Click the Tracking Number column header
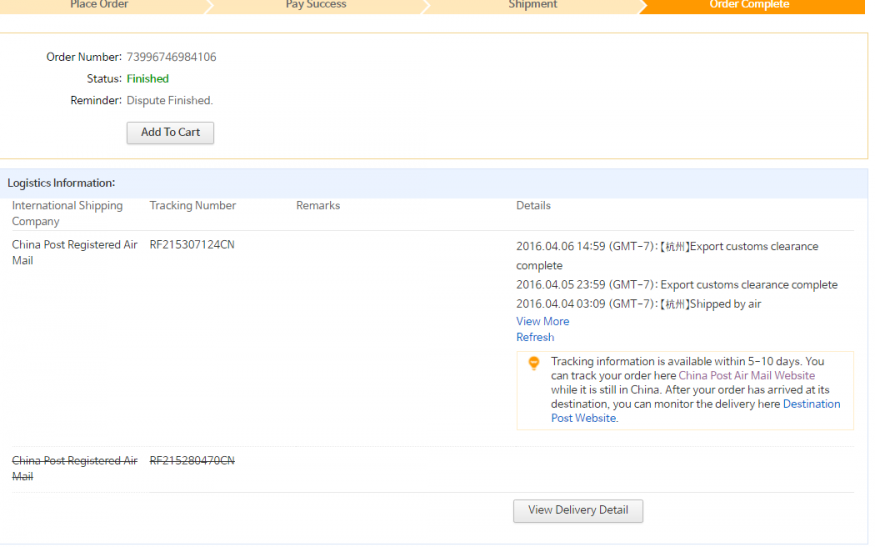This screenshot has height=547, width=875. coord(193,206)
